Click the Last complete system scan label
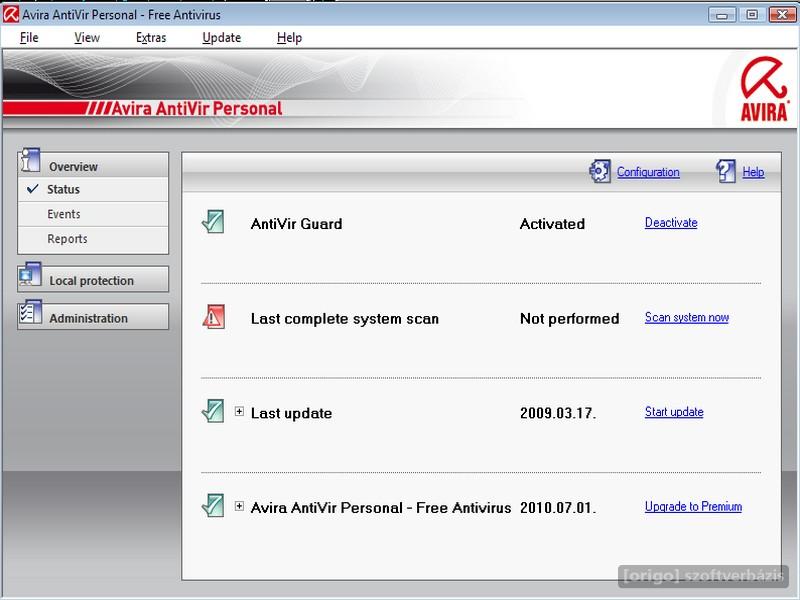 [344, 319]
